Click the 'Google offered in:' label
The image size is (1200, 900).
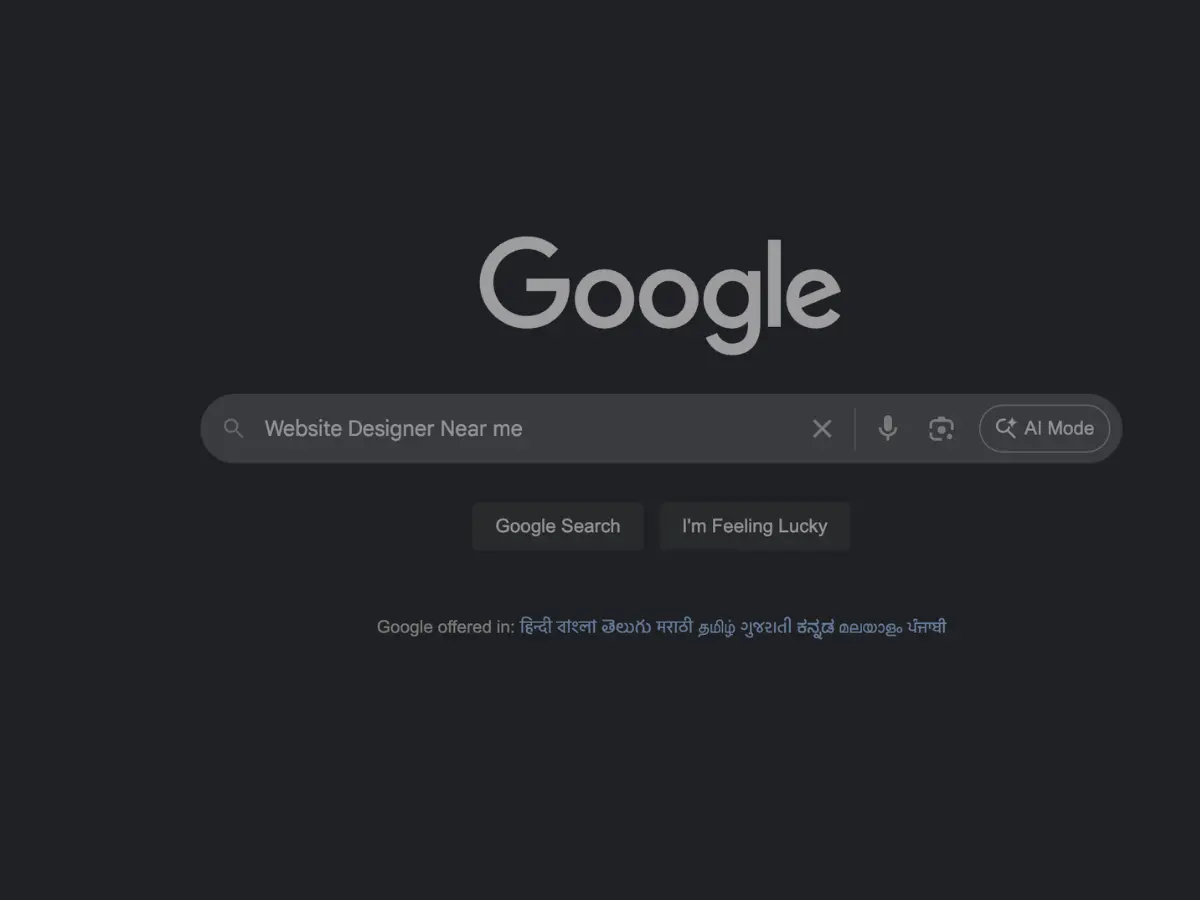pos(446,627)
